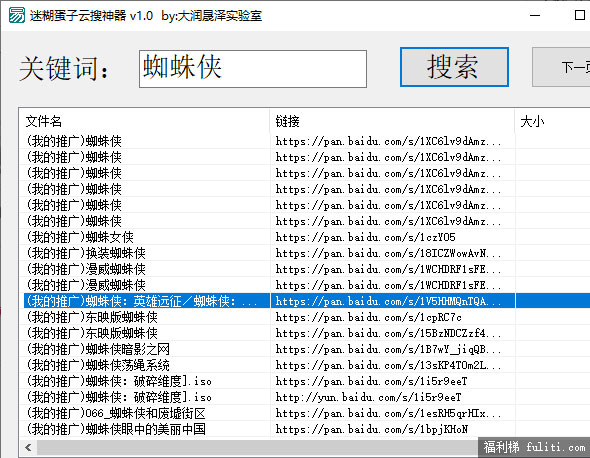Viewport: 590px width, 458px height.
Task: Click link ending 1cpRC7c
Action: (368, 317)
